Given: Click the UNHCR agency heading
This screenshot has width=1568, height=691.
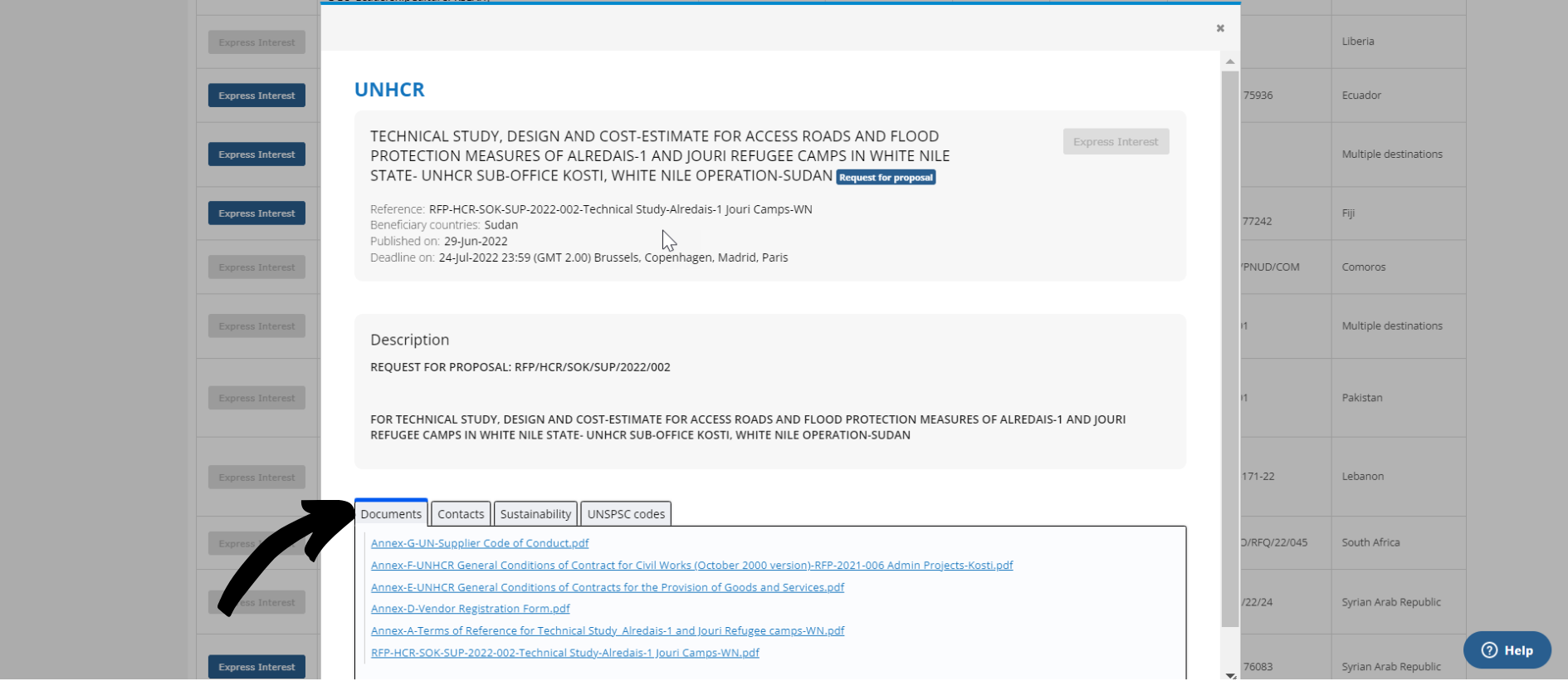Looking at the screenshot, I should point(389,90).
